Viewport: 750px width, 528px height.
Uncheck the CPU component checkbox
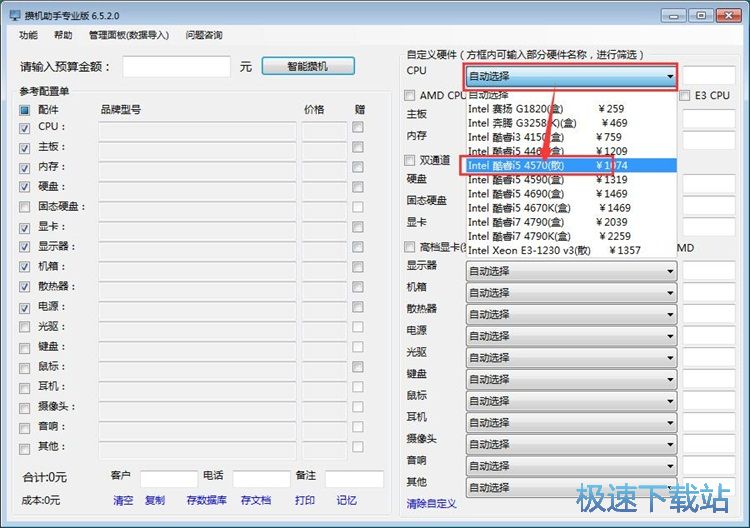(x=24, y=128)
